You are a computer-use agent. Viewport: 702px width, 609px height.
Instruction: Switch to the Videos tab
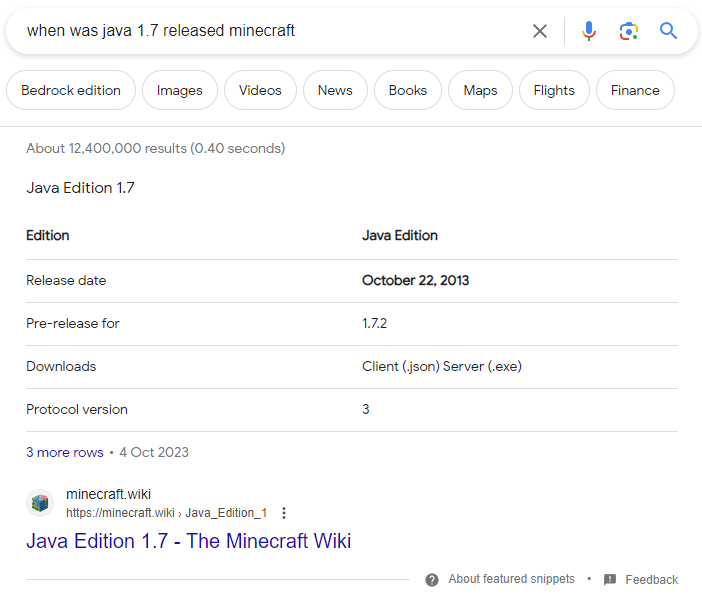coord(260,90)
